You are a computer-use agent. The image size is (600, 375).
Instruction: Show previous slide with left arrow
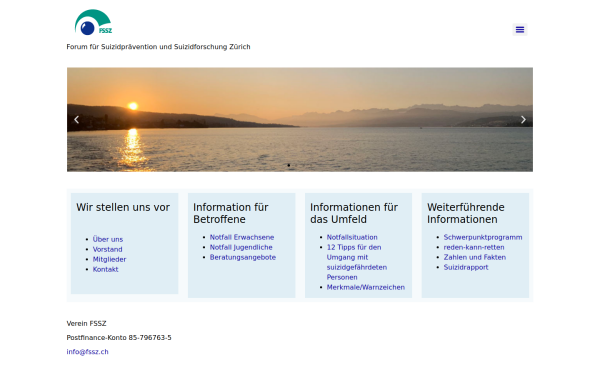pyautogui.click(x=77, y=120)
